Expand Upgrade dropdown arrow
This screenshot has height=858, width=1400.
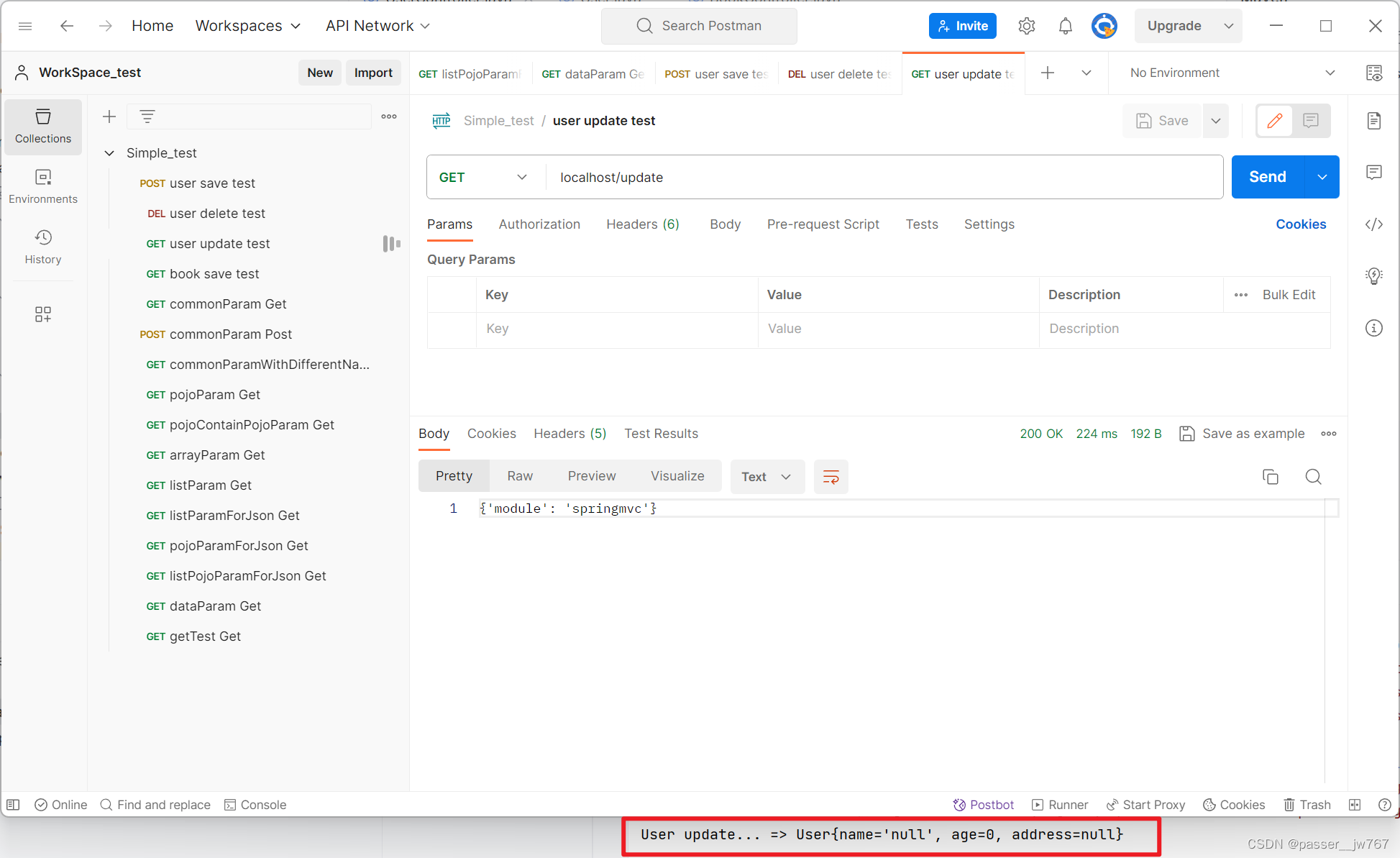(1229, 26)
